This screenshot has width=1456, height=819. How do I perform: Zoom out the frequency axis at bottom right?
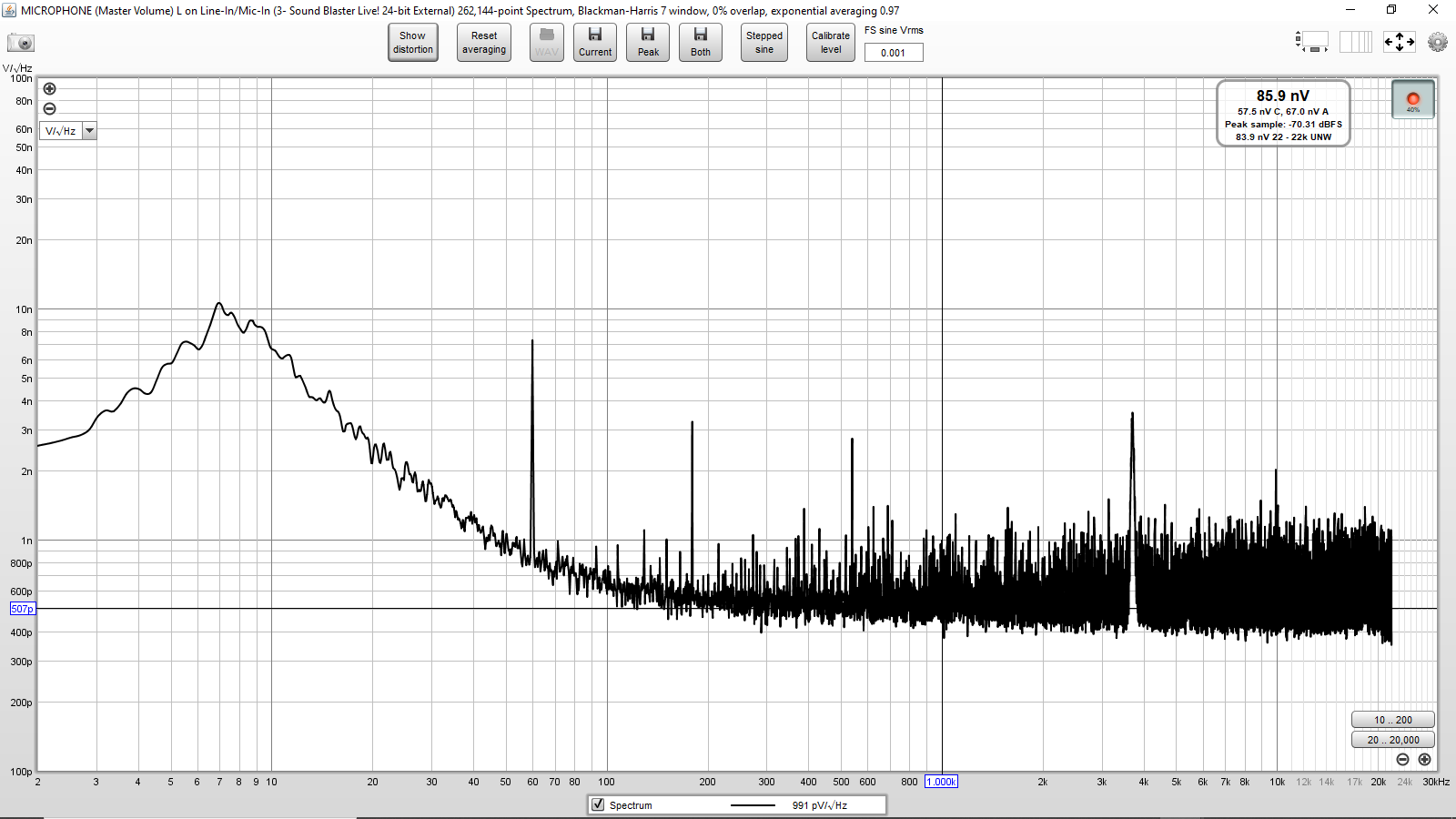pyautogui.click(x=1402, y=759)
